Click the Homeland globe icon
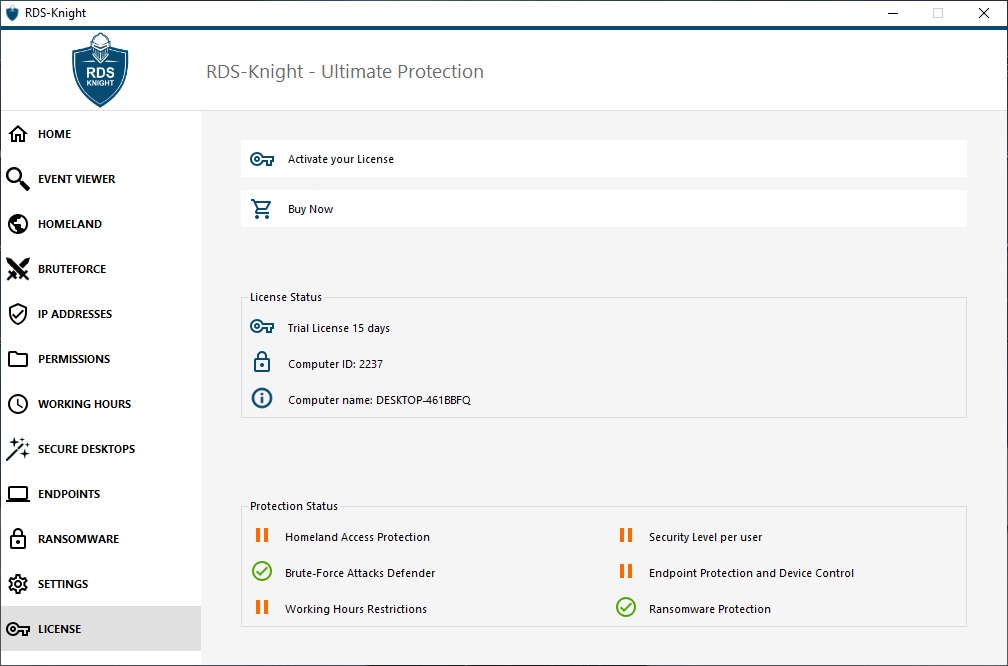Image resolution: width=1008 pixels, height=666 pixels. pos(18,224)
